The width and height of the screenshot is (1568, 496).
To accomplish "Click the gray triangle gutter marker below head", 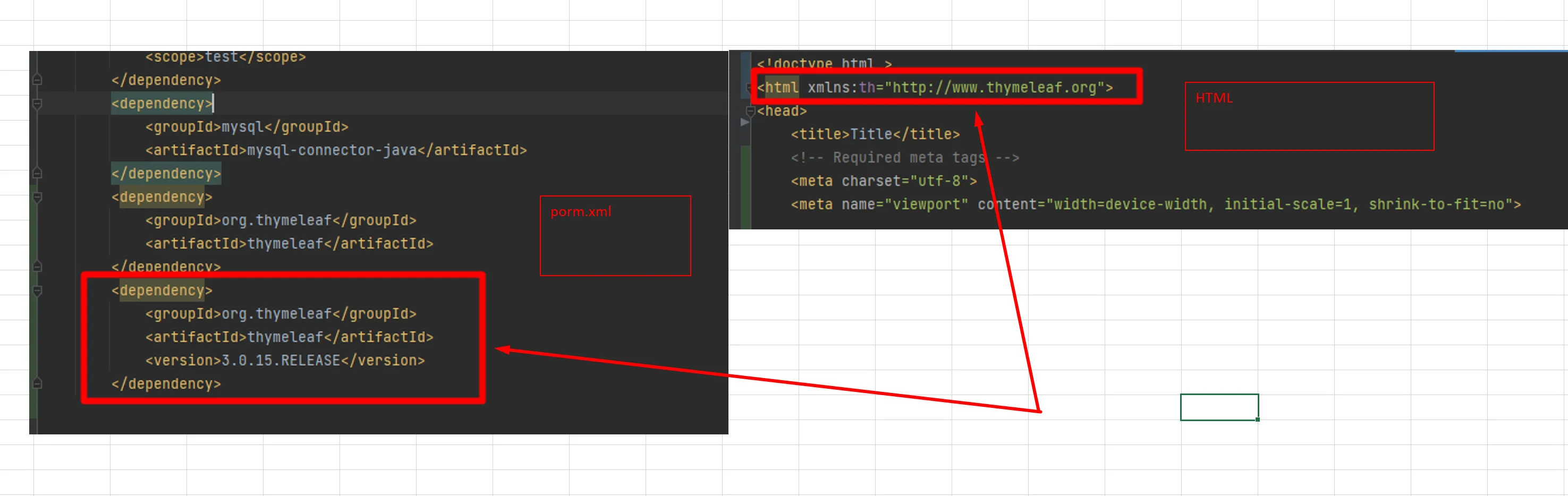I will 744,122.
